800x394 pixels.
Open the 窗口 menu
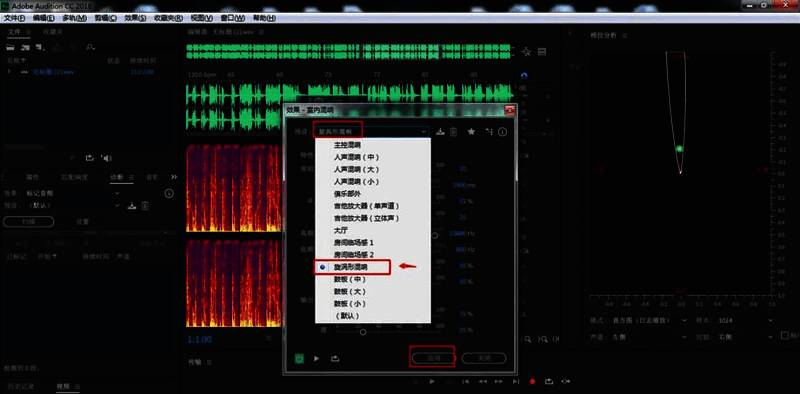tap(232, 18)
